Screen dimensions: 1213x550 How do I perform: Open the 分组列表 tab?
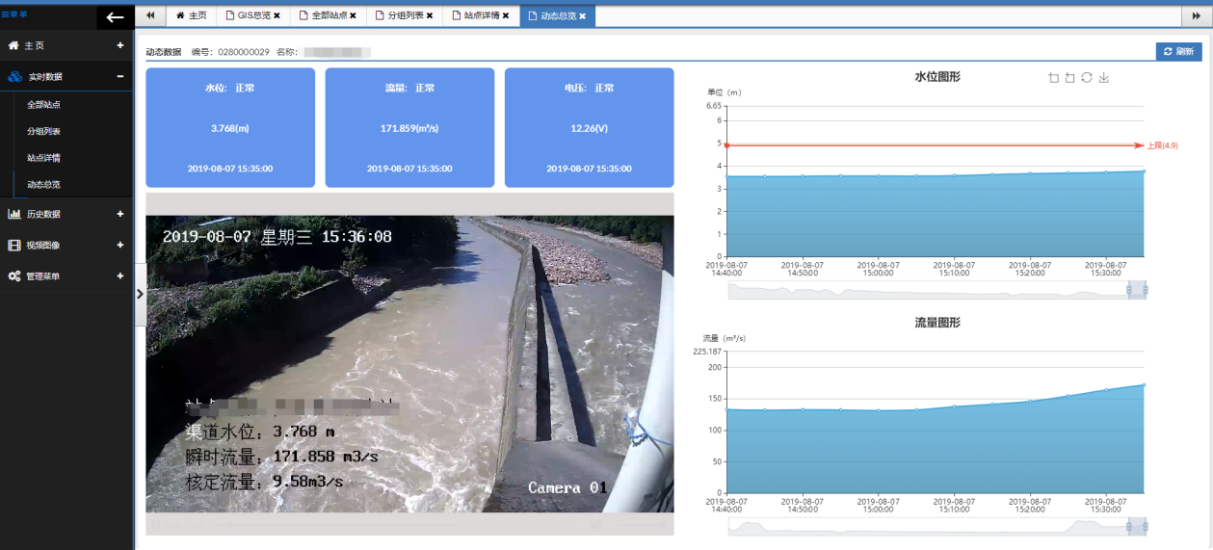(x=404, y=16)
